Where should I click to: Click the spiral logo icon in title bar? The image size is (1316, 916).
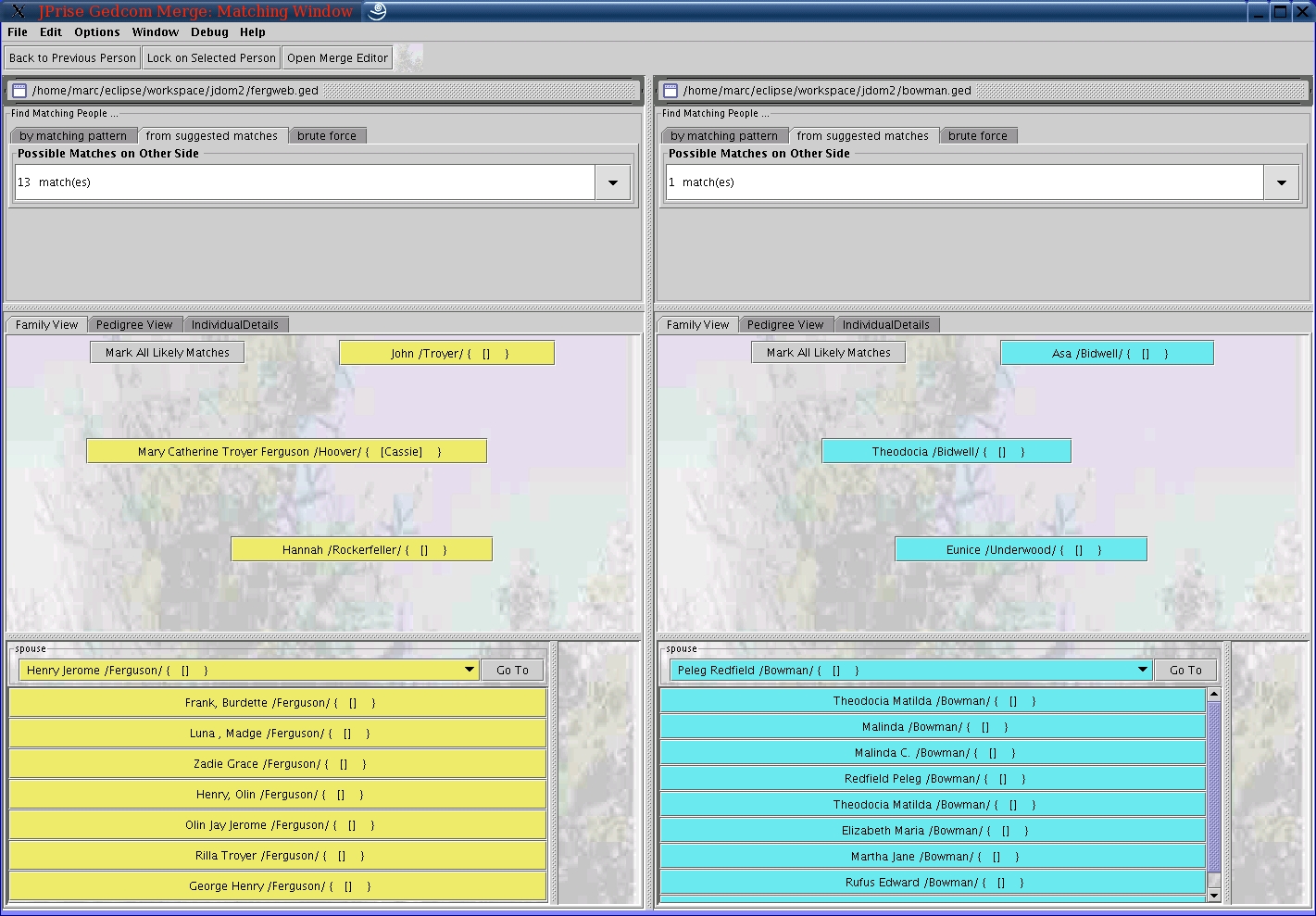coord(376,11)
